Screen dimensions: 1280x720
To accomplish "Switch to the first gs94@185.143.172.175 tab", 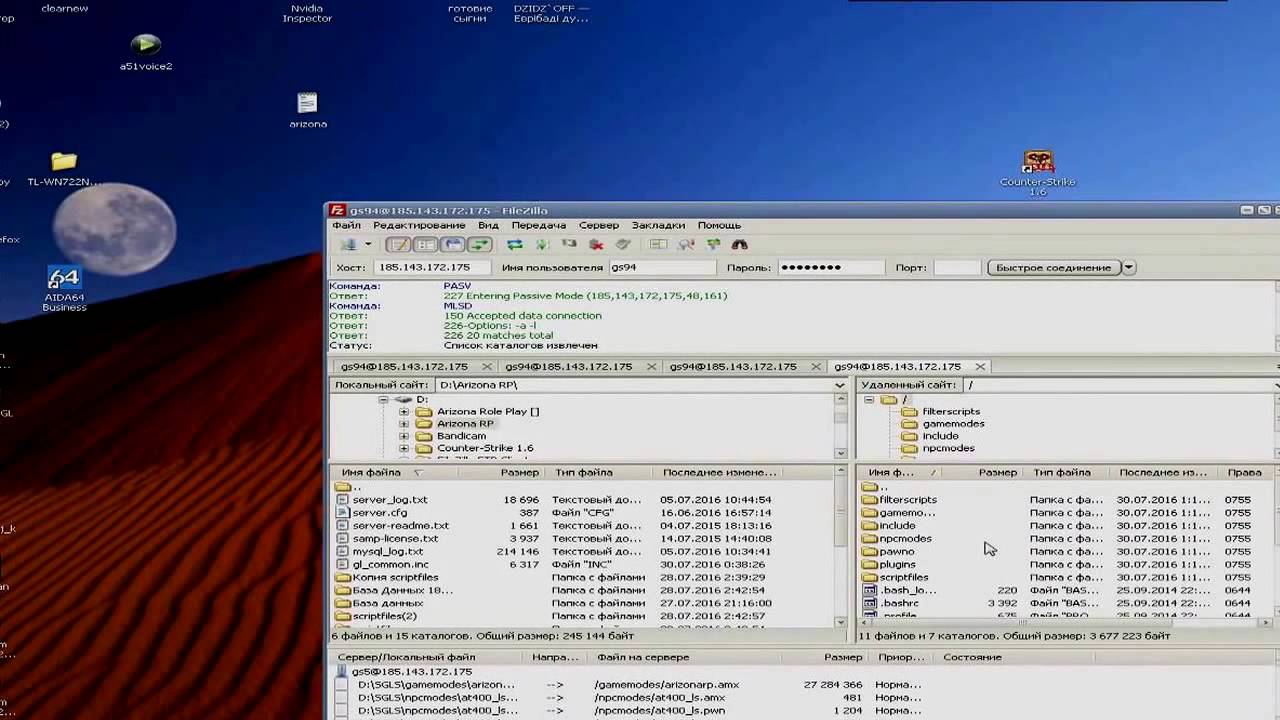I will [403, 367].
